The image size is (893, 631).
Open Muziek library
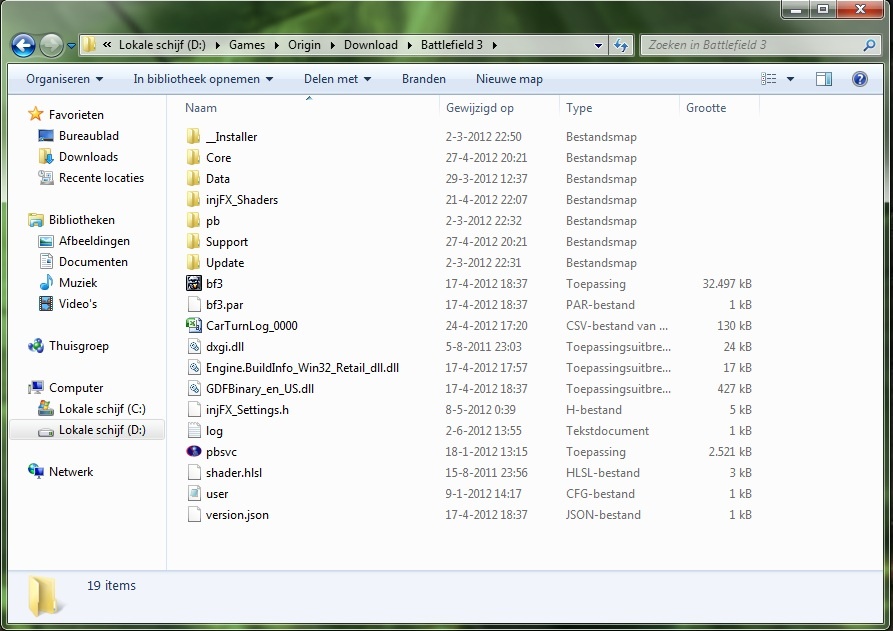78,284
